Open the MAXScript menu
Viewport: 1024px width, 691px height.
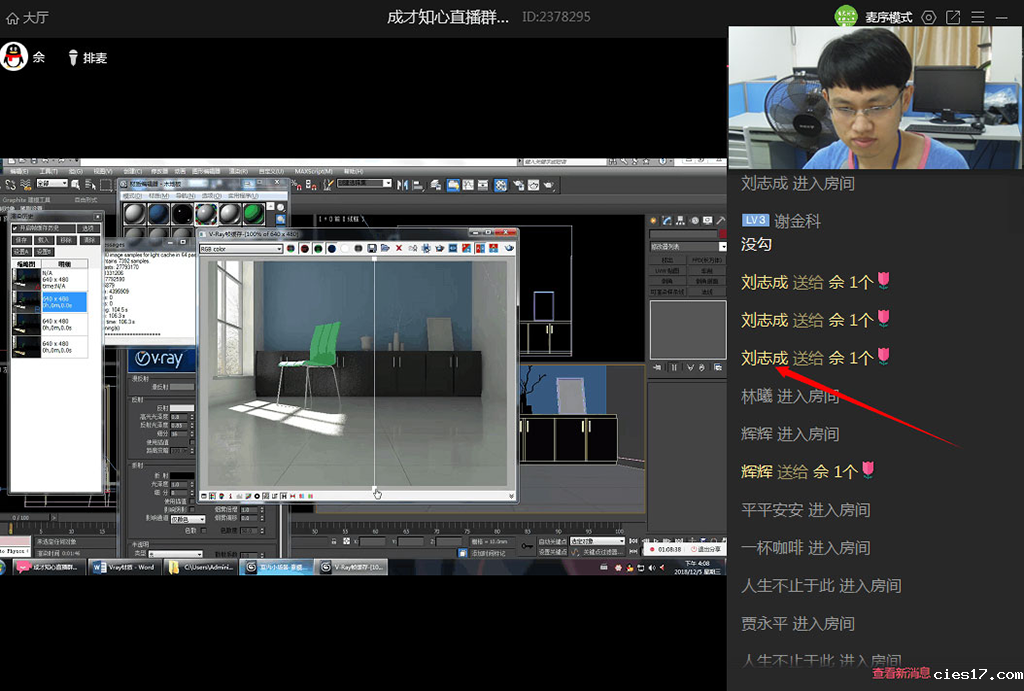click(313, 171)
